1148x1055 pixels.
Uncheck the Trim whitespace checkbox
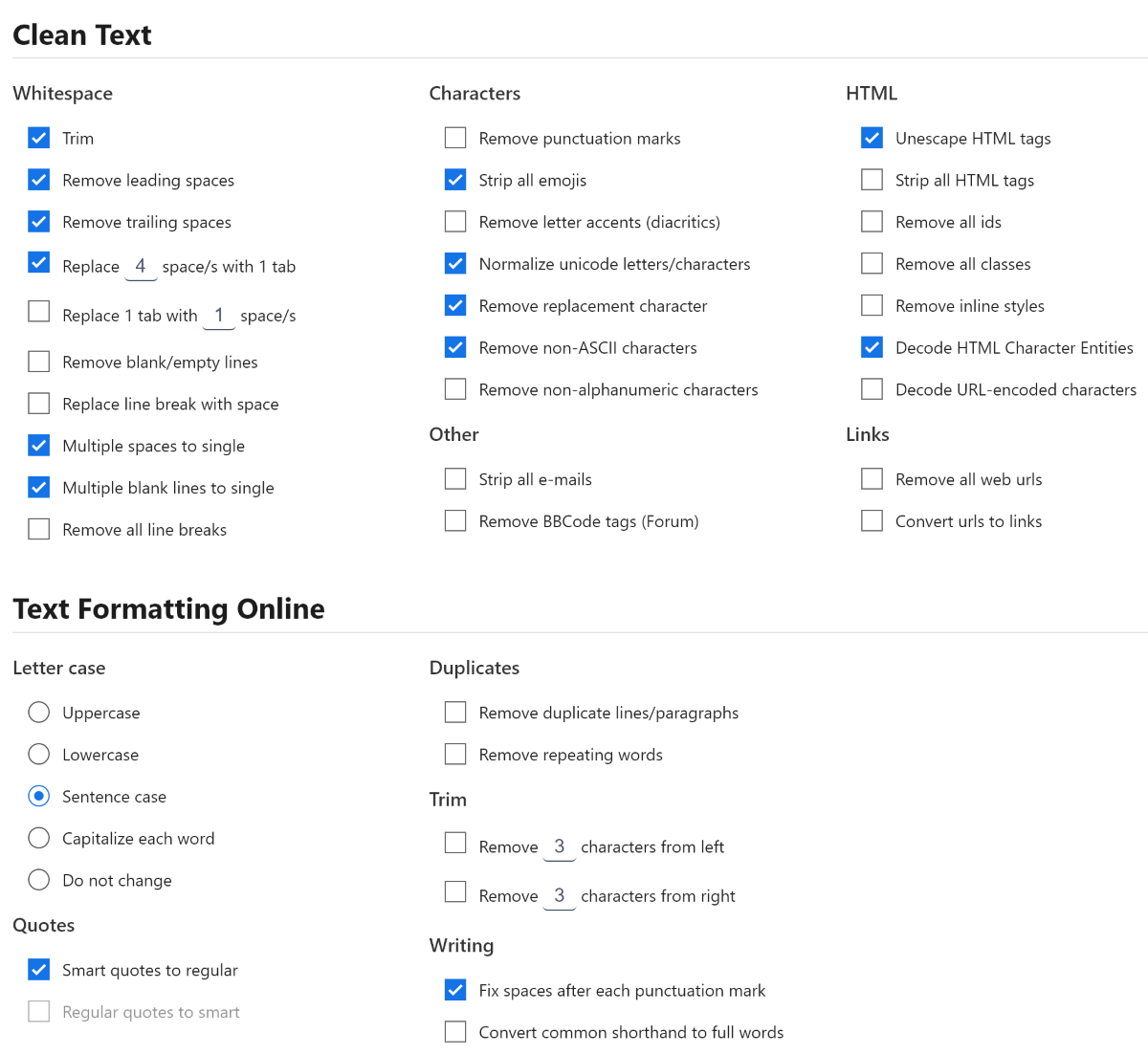point(39,138)
